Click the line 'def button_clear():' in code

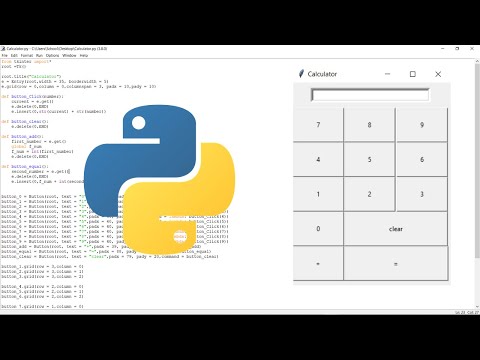[x=25, y=122]
